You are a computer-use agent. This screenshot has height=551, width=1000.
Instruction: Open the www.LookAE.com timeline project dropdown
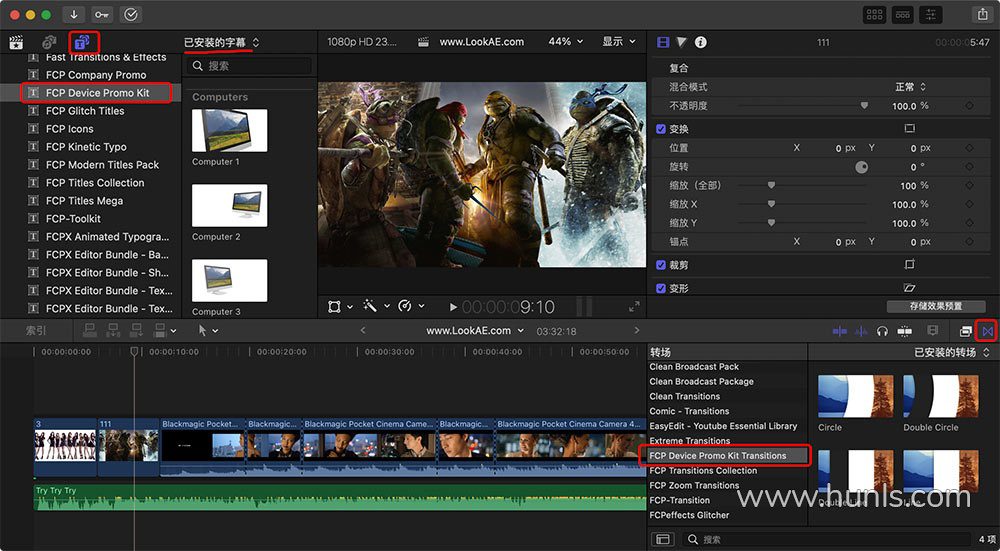(475, 330)
